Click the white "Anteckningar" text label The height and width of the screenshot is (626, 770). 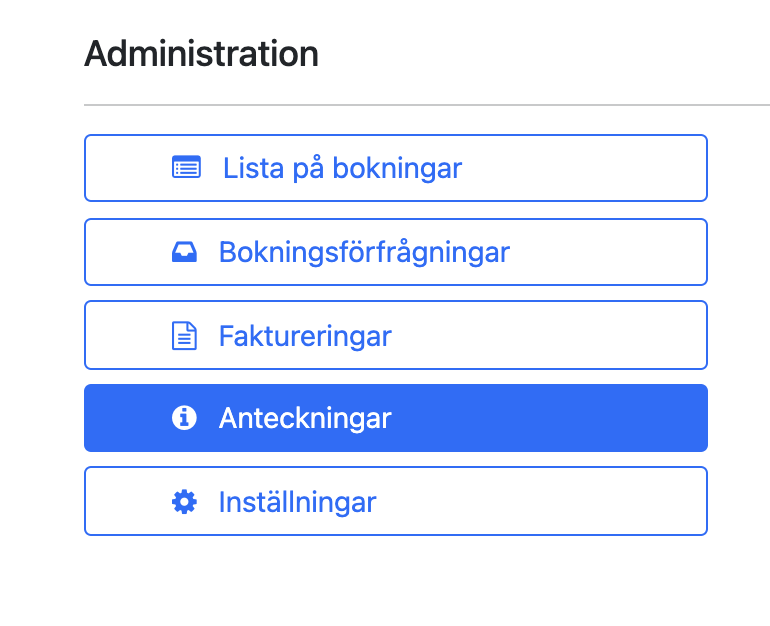[x=305, y=419]
